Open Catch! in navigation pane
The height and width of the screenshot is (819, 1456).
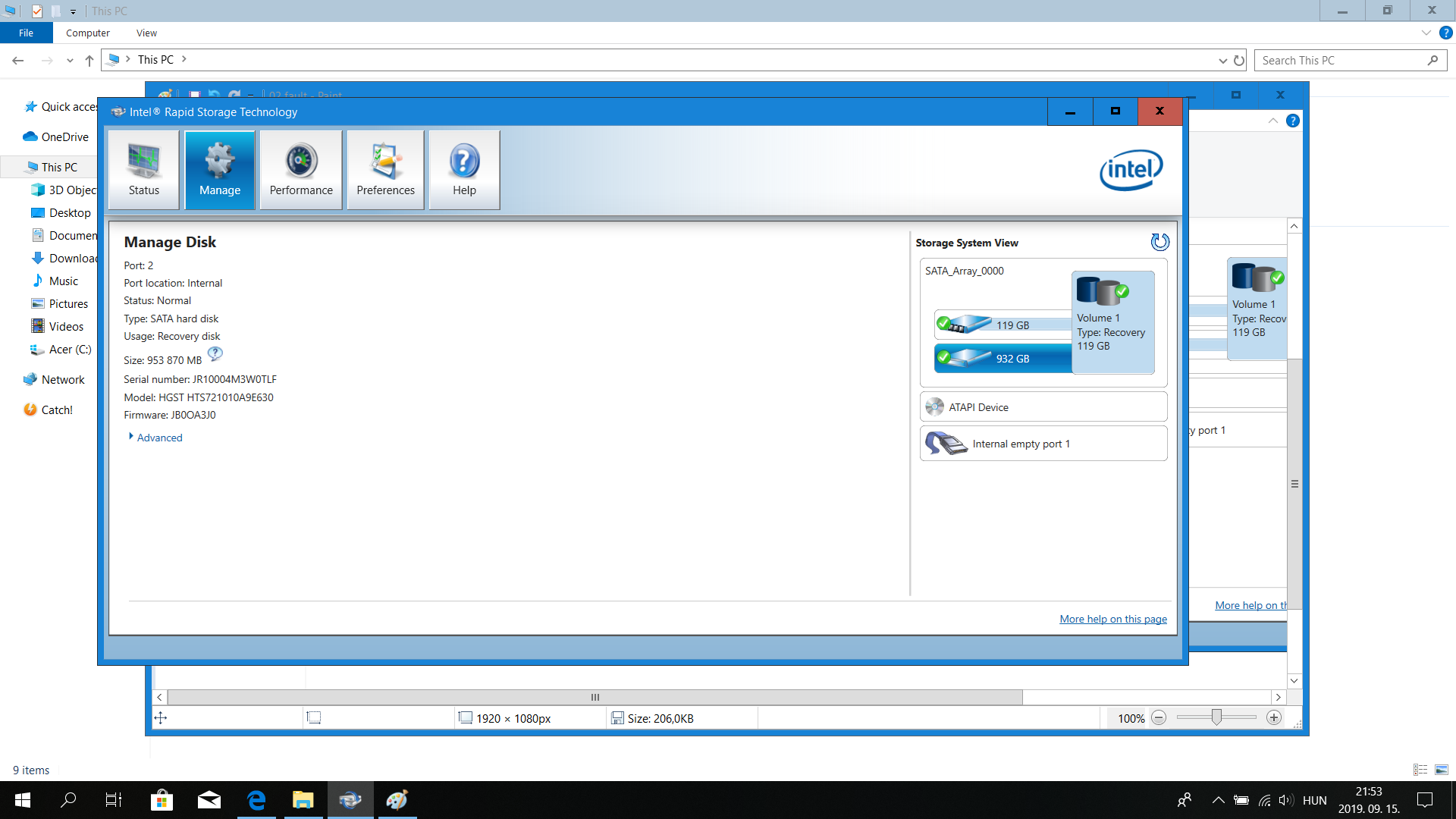pos(49,409)
